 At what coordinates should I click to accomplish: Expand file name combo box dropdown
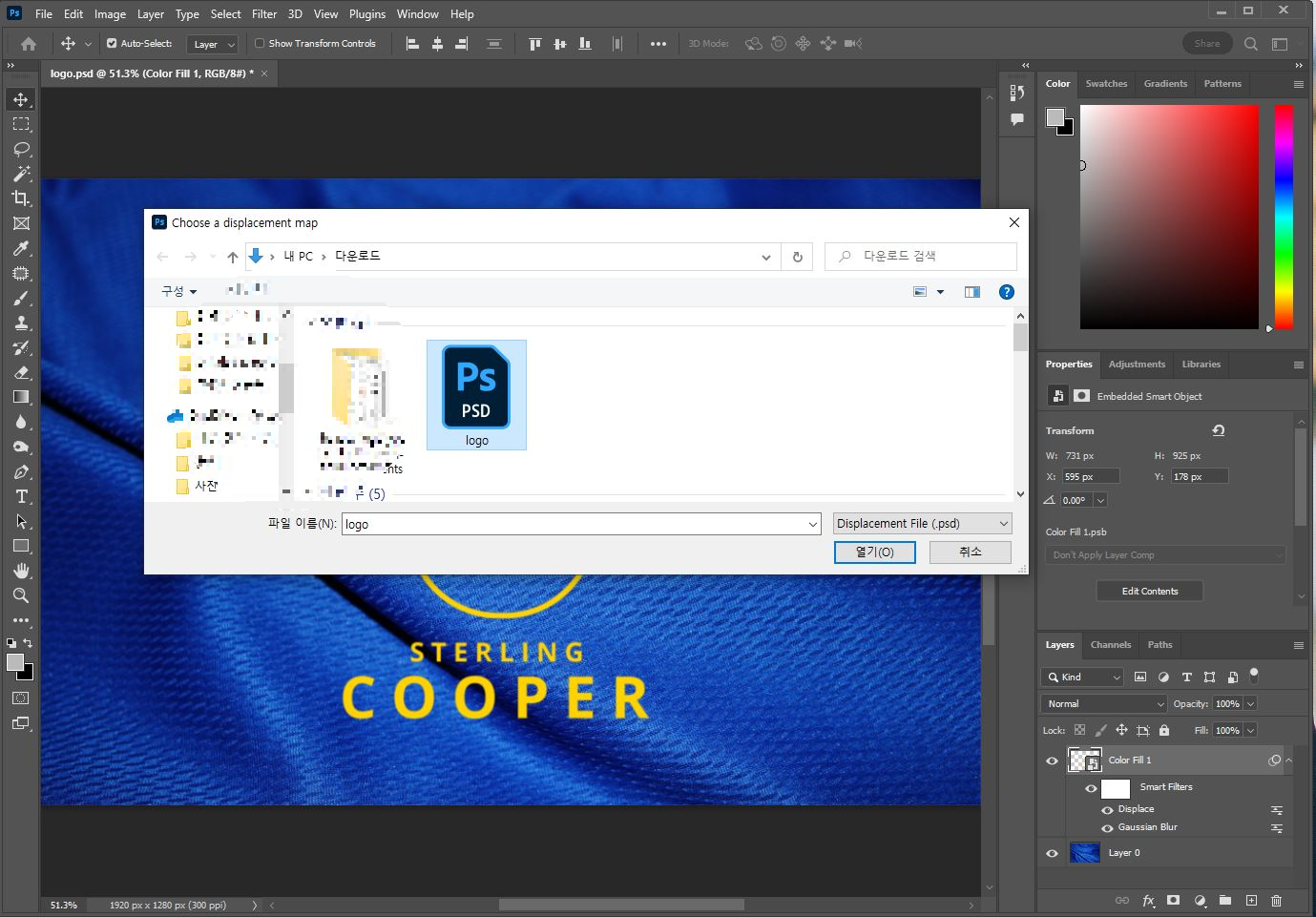click(813, 524)
